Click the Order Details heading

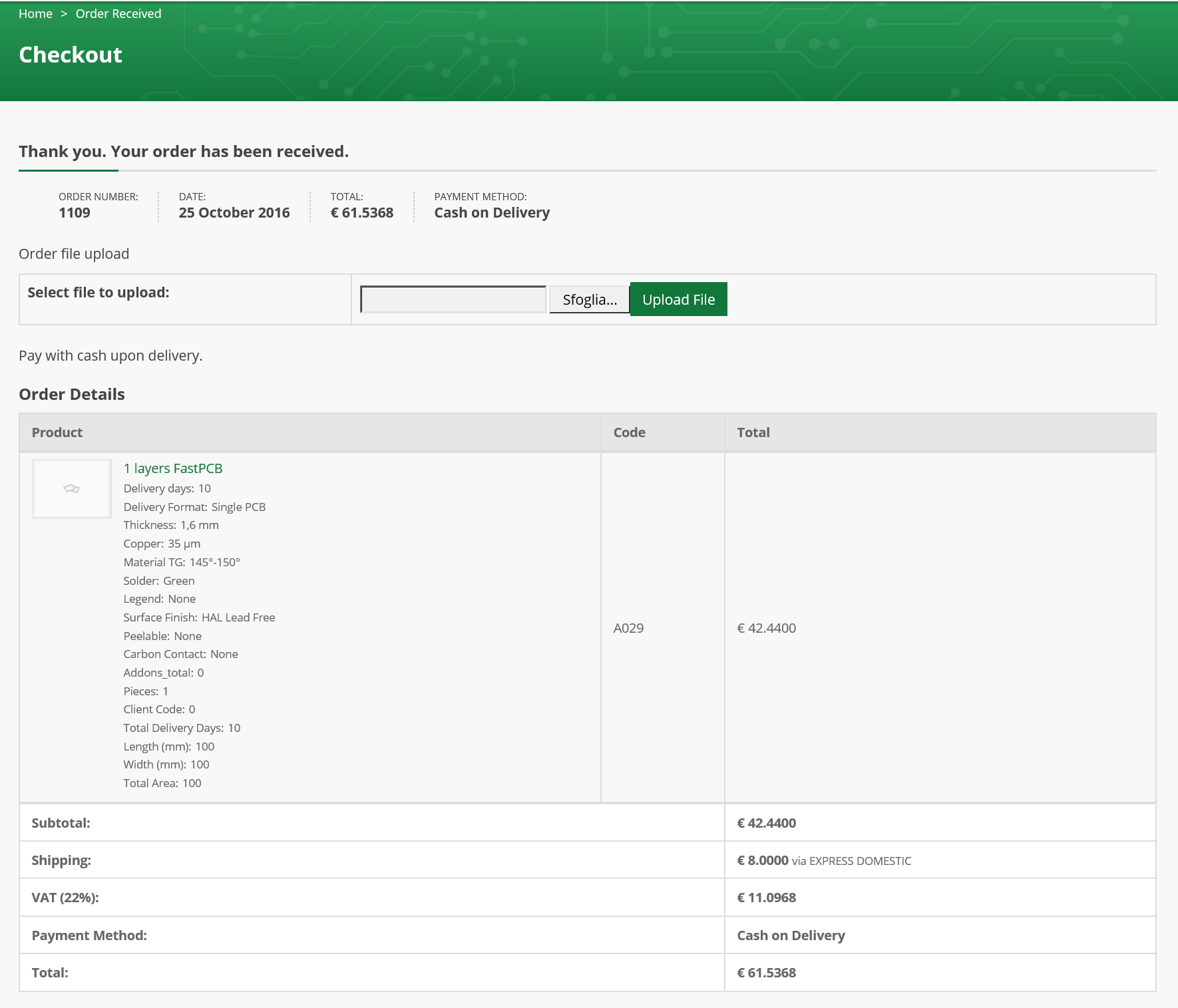tap(72, 395)
